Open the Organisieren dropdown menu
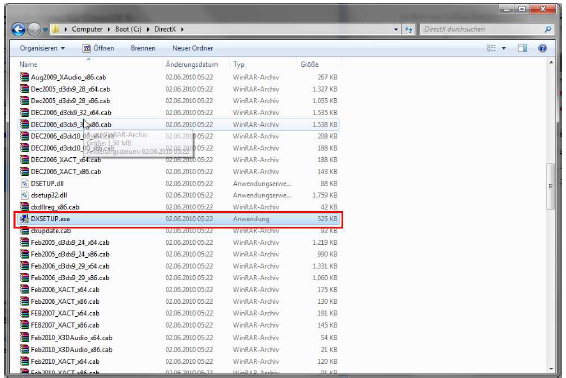 [x=42, y=48]
